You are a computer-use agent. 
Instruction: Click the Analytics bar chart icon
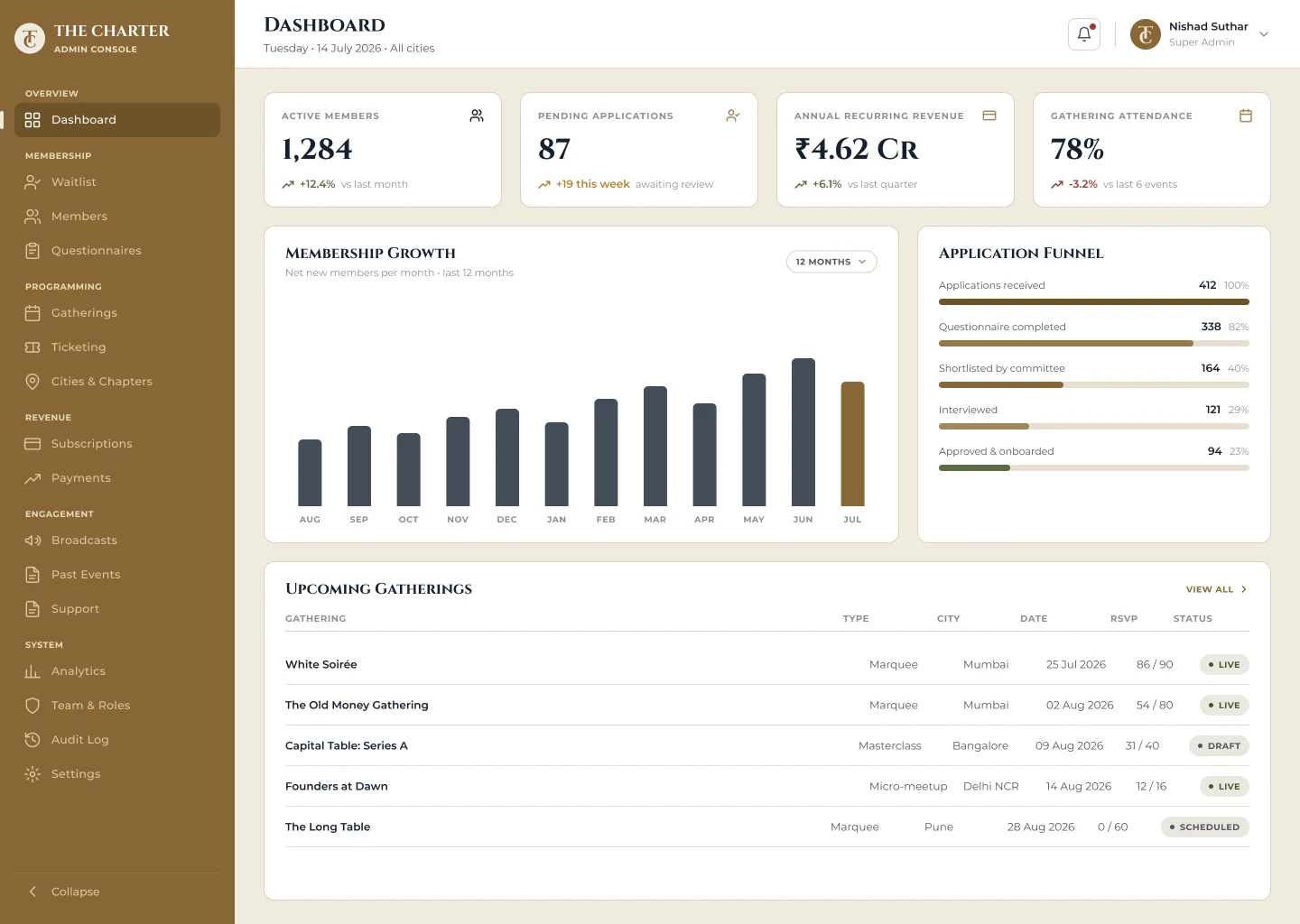coord(32,671)
